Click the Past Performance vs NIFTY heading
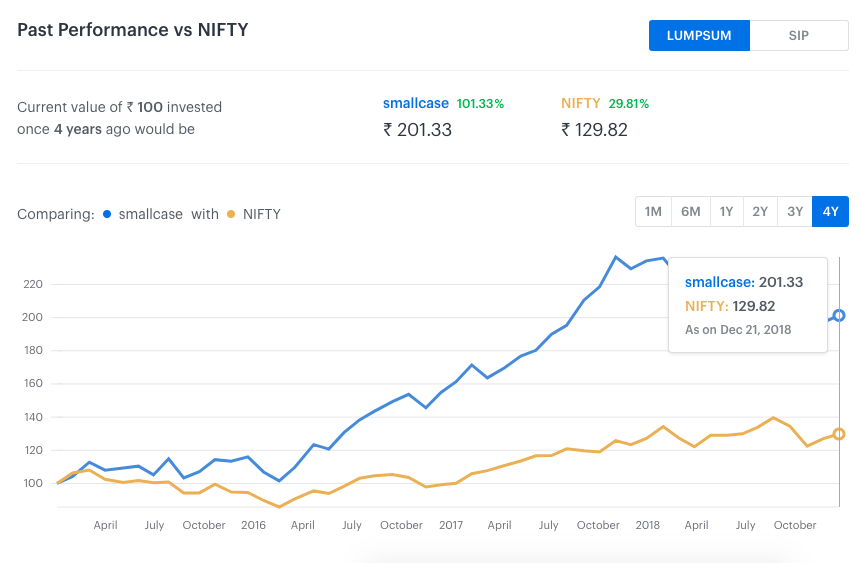 pos(133,30)
